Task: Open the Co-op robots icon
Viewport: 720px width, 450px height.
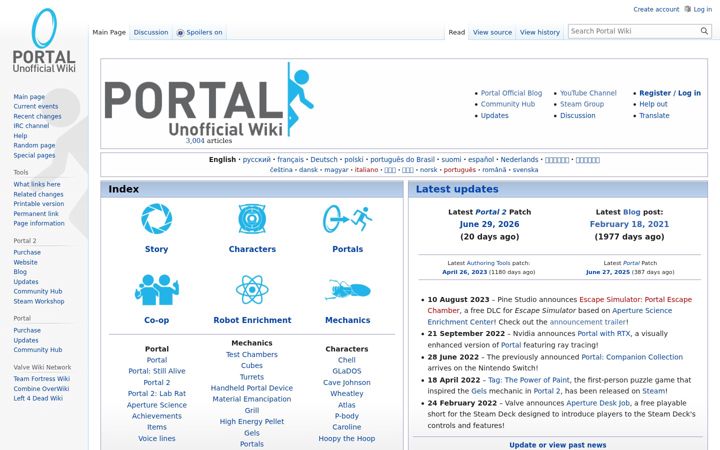Action: [157, 290]
